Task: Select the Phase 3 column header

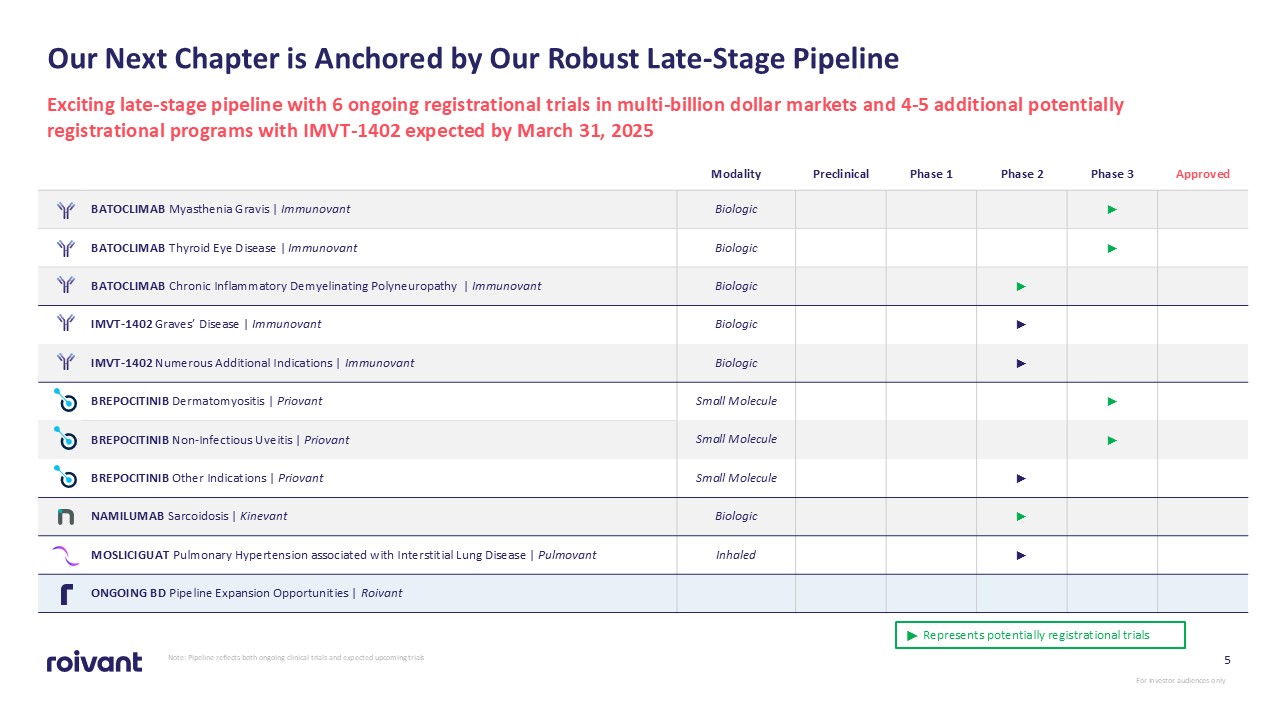Action: [x=1112, y=174]
